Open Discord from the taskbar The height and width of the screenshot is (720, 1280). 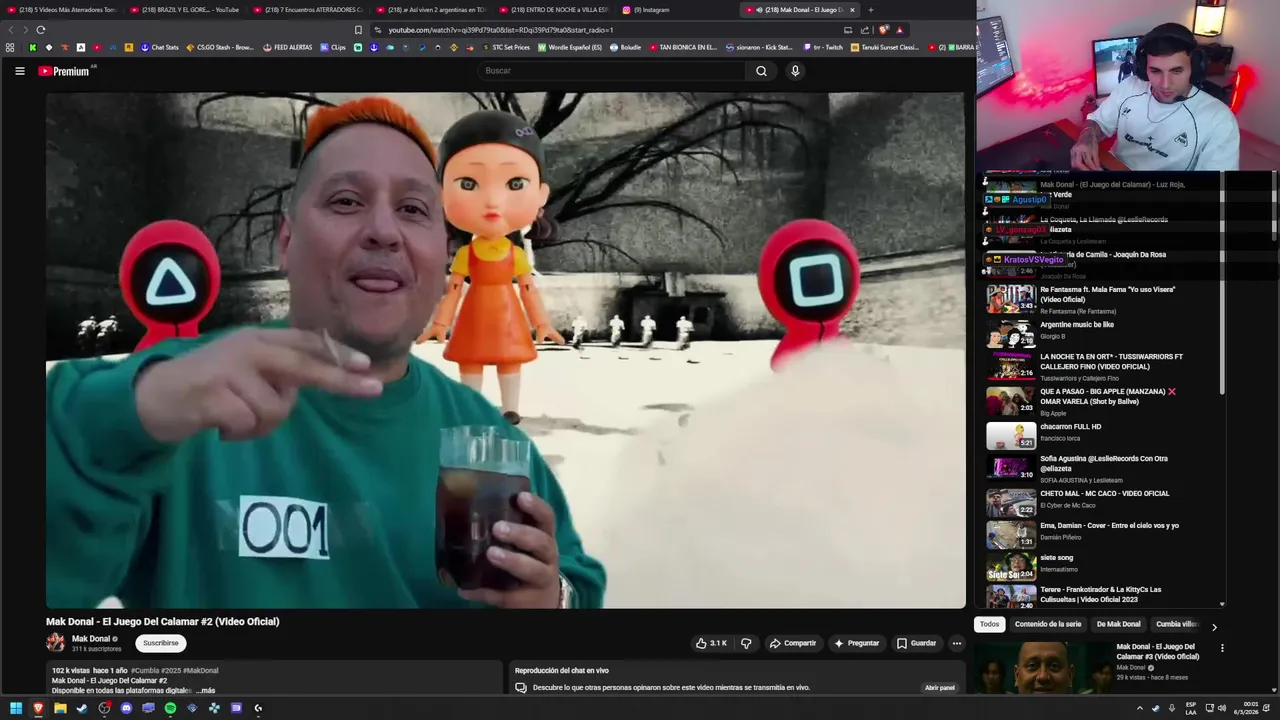(126, 708)
